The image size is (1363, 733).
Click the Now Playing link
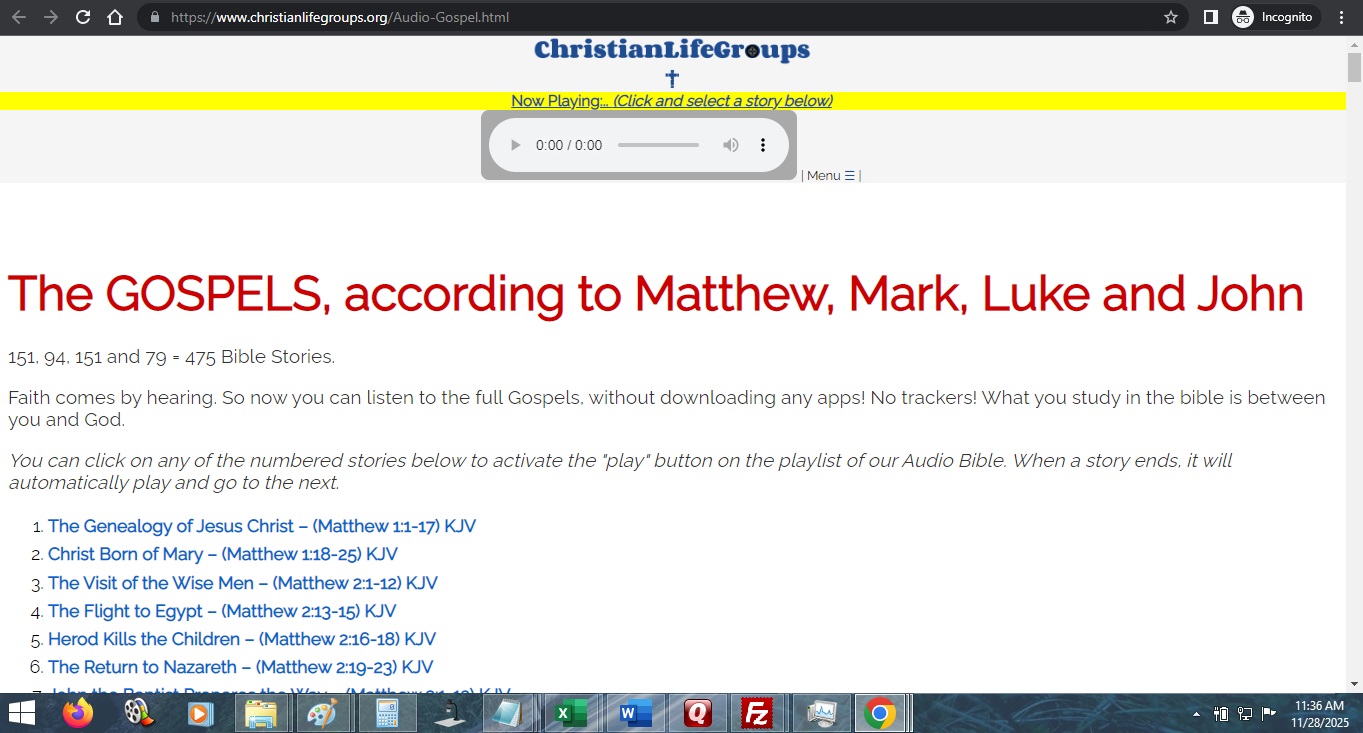671,101
